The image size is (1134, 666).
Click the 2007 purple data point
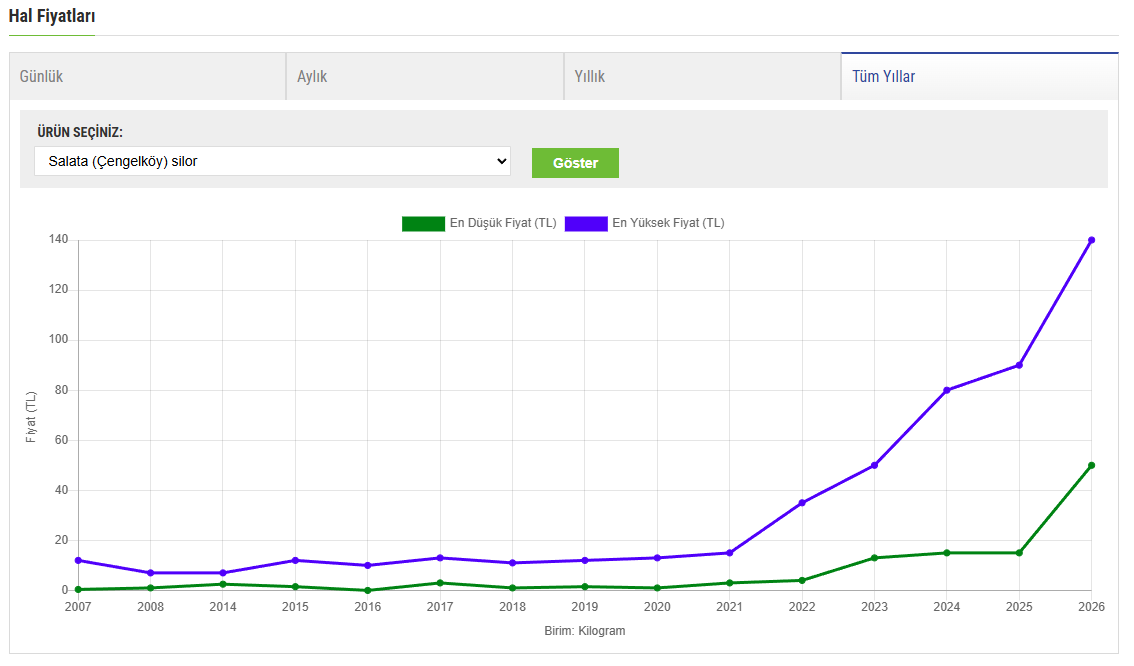tap(78, 560)
